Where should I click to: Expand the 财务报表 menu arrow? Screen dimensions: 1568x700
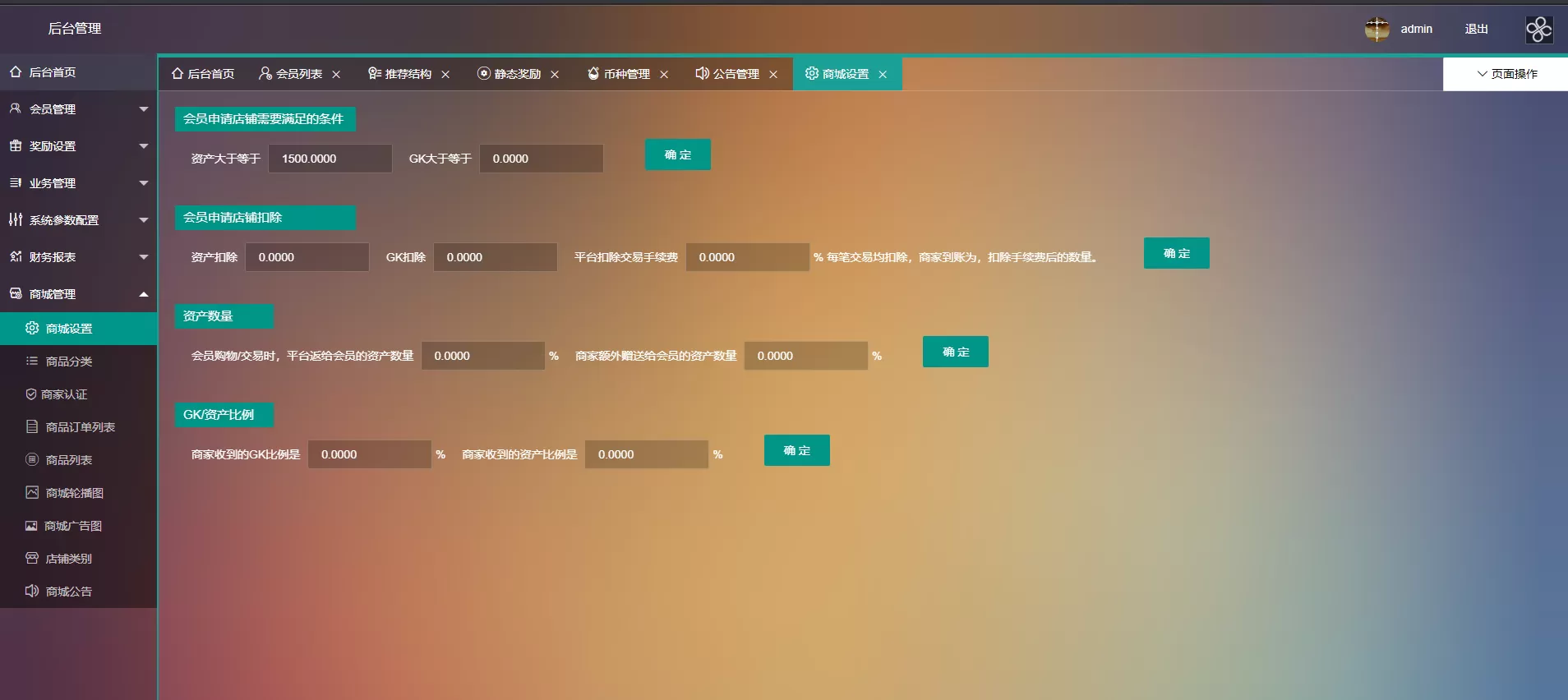(x=144, y=257)
